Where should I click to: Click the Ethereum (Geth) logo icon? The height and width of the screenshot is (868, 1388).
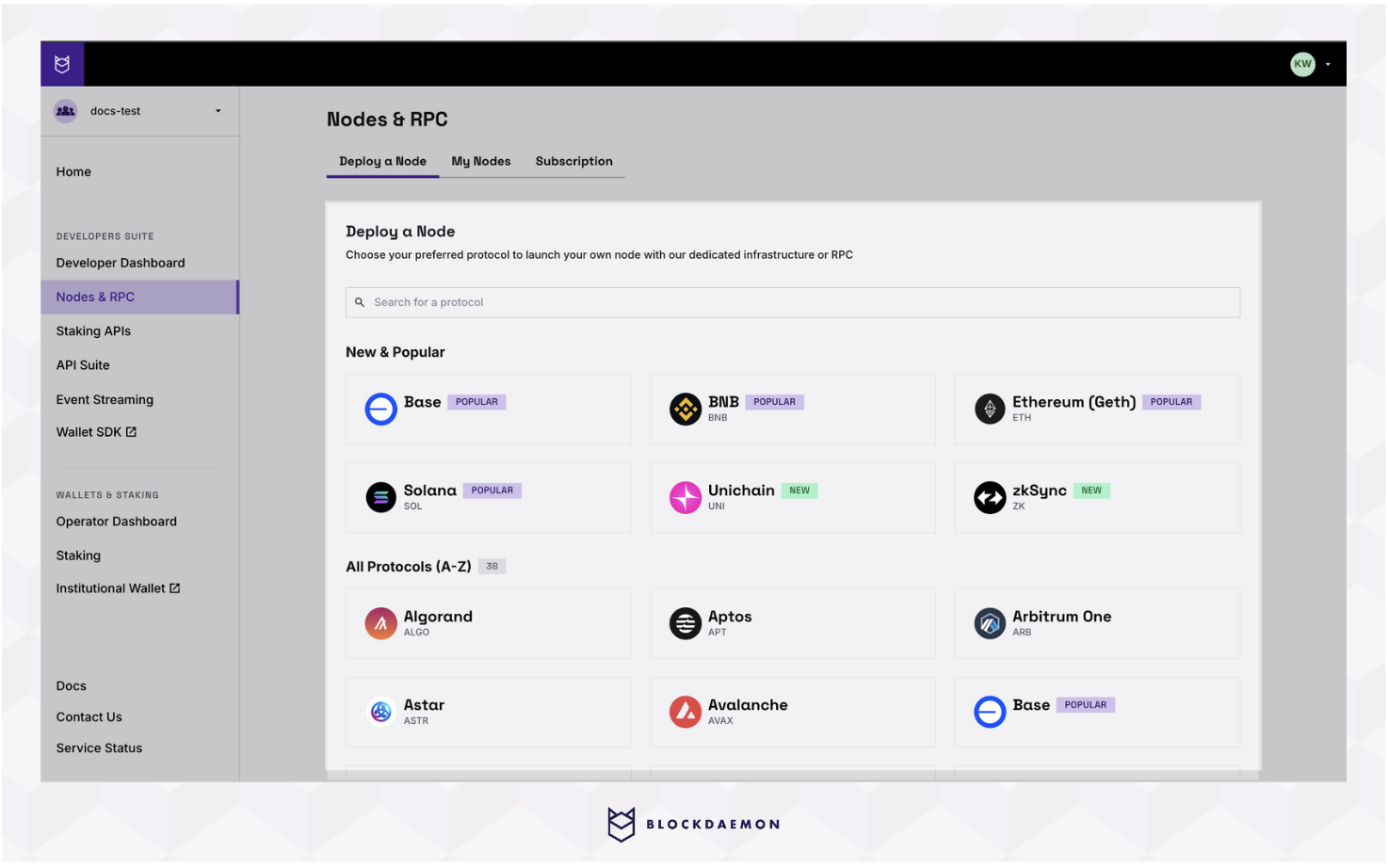point(990,410)
